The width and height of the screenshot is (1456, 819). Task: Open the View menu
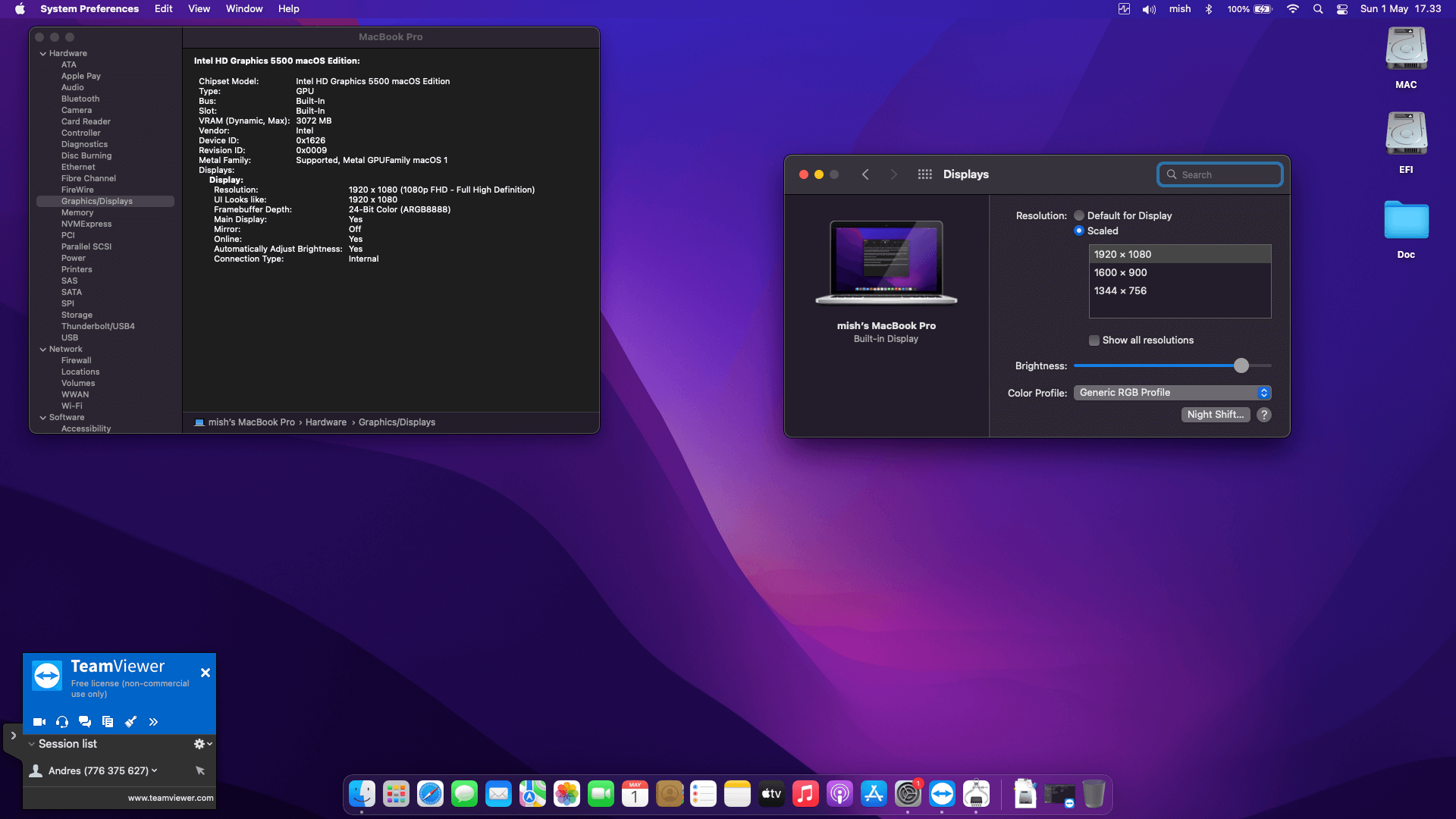coord(199,9)
